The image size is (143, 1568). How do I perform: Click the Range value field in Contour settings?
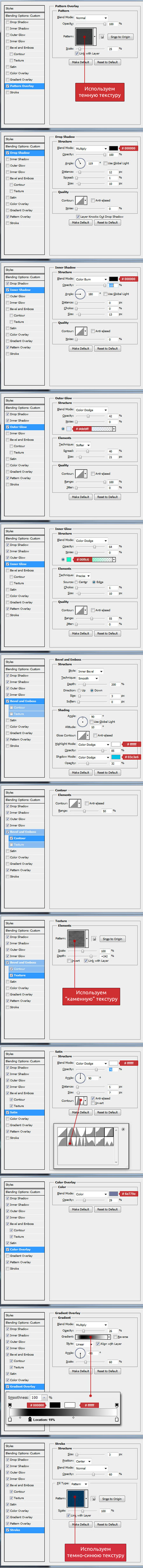click(105, 811)
